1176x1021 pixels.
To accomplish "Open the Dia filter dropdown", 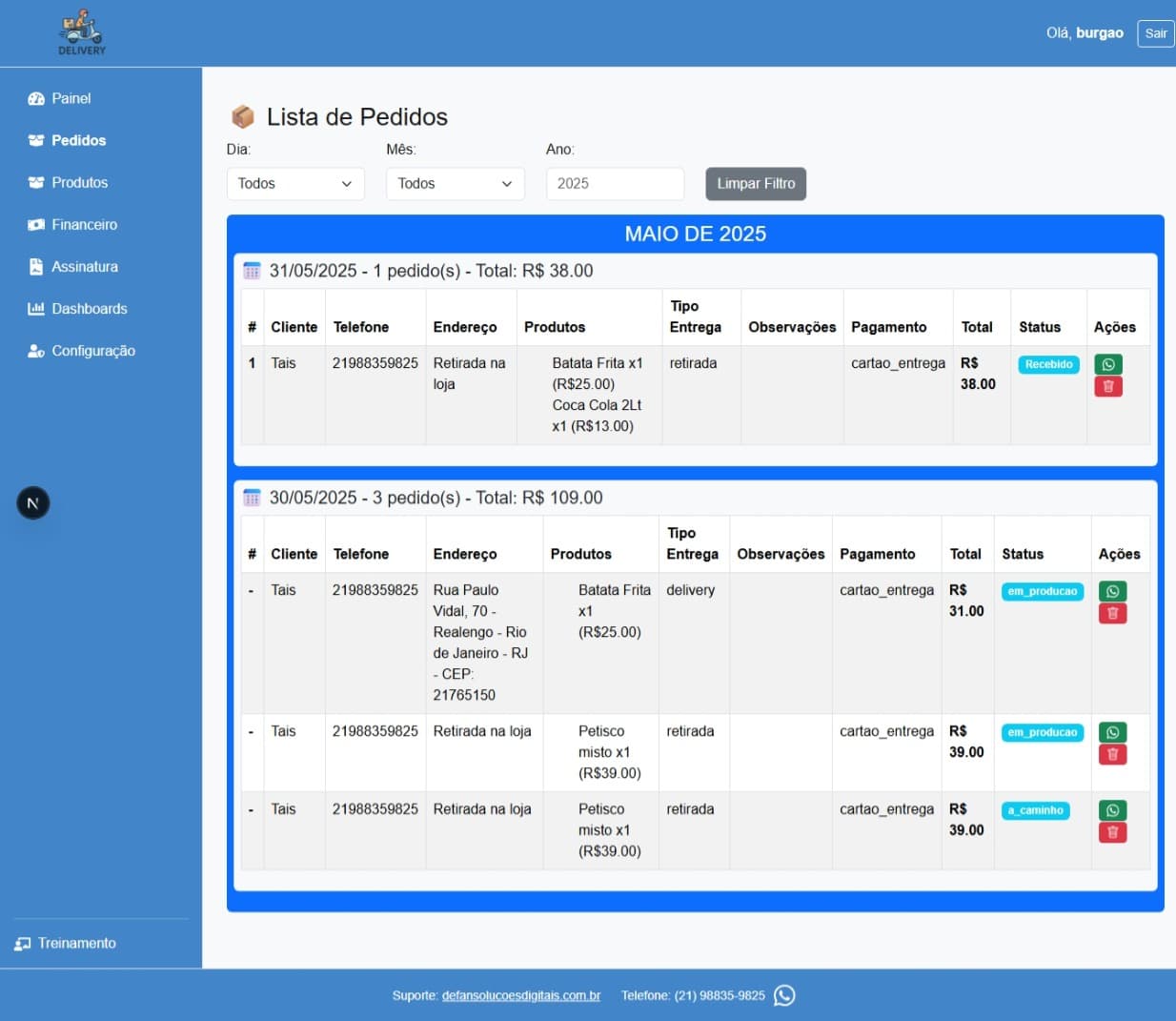I will click(295, 184).
